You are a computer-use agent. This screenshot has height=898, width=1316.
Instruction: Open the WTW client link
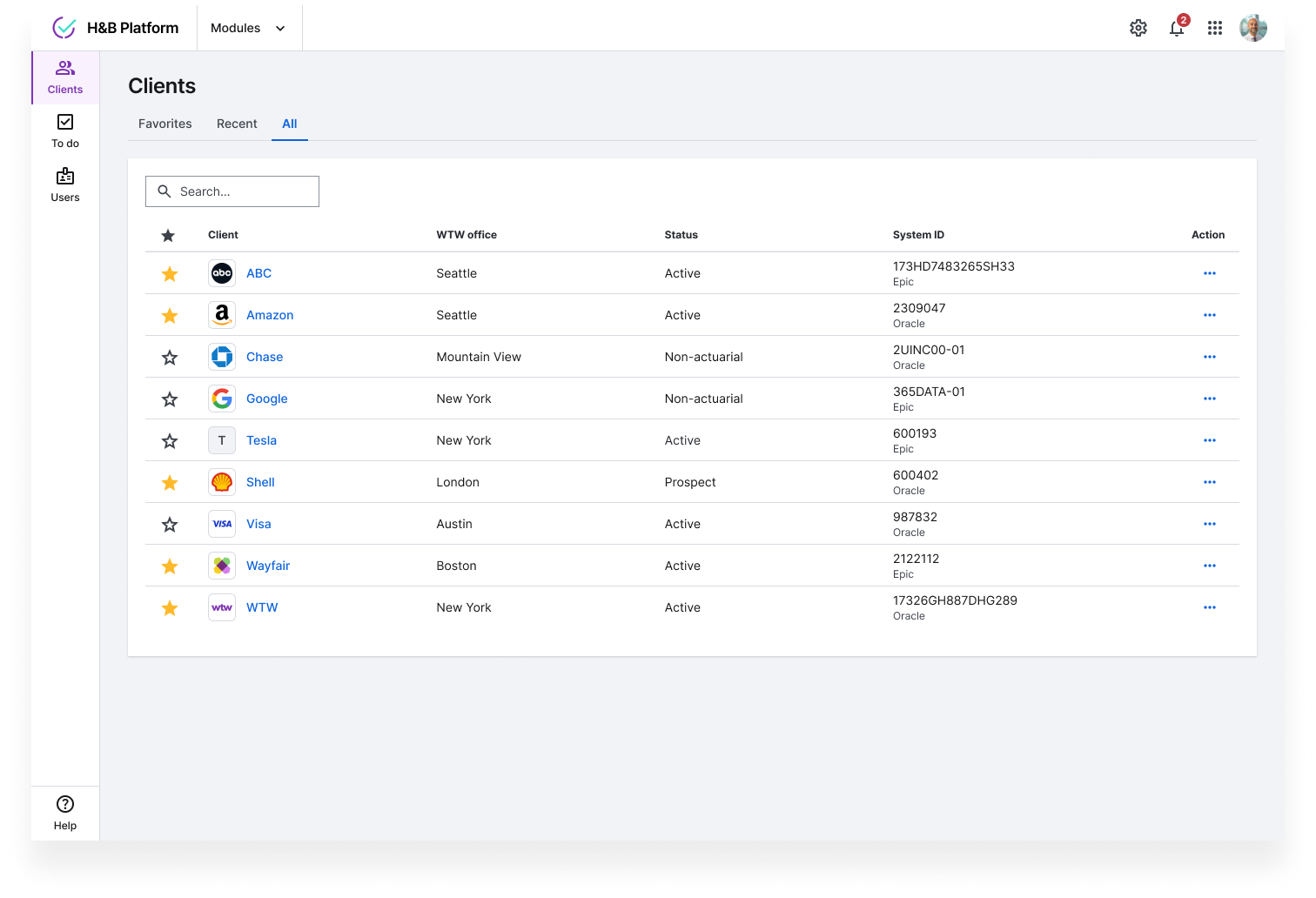click(262, 607)
